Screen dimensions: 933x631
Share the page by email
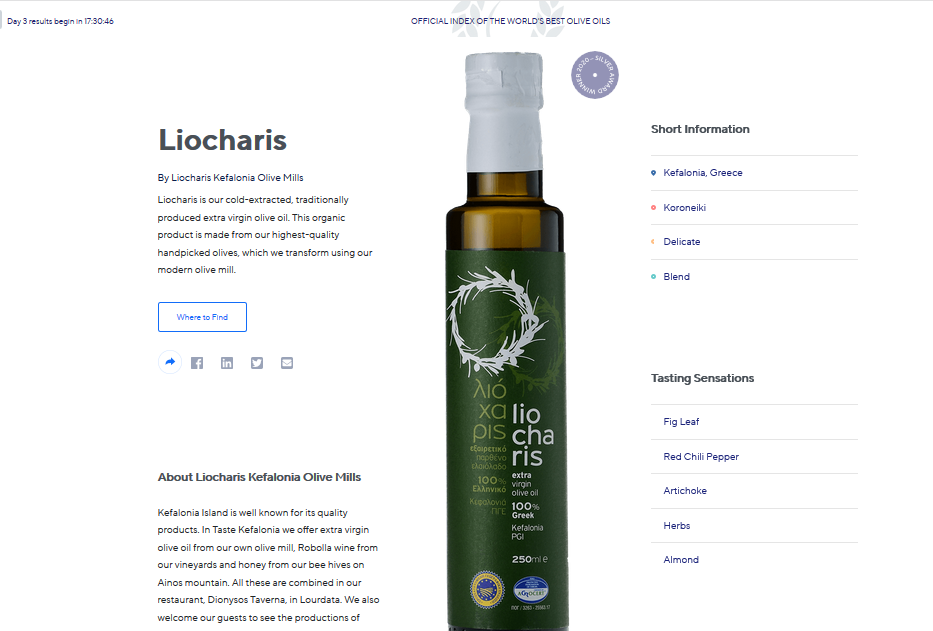point(287,363)
